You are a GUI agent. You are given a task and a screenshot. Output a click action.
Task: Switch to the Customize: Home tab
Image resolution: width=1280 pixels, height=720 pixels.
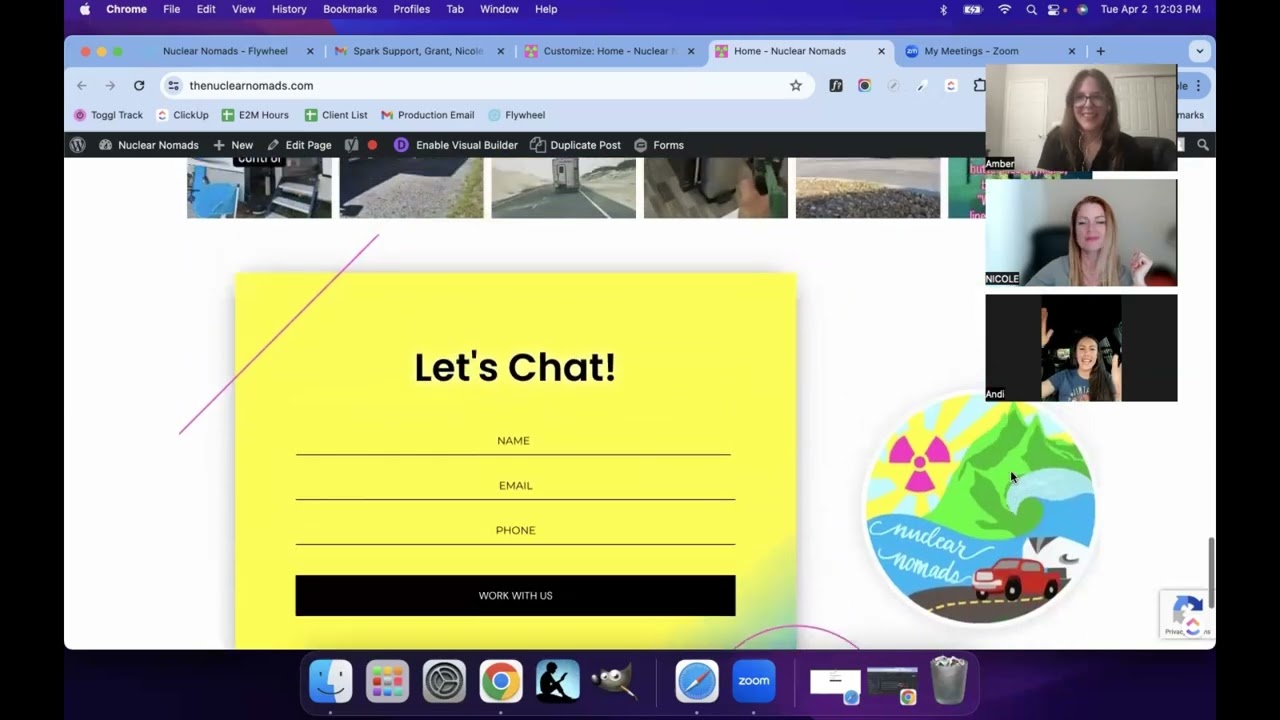click(609, 51)
